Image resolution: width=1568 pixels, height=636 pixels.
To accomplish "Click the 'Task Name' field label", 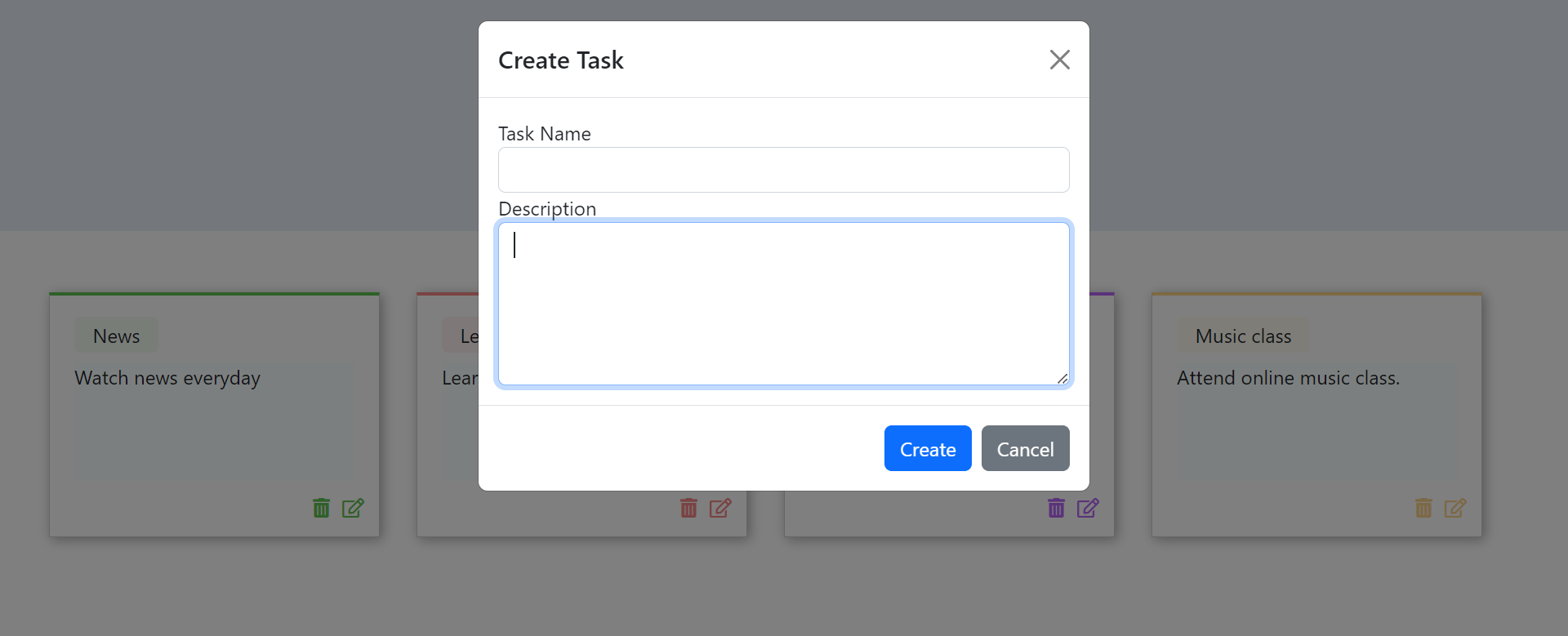I will pos(545,134).
